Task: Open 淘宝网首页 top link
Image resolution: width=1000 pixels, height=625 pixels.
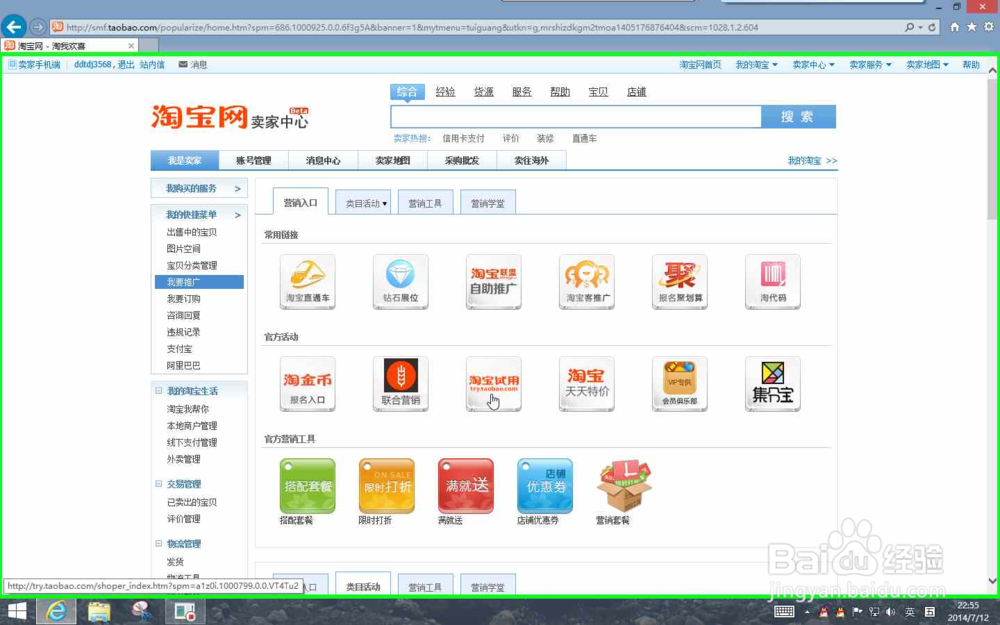Action: pos(700,64)
